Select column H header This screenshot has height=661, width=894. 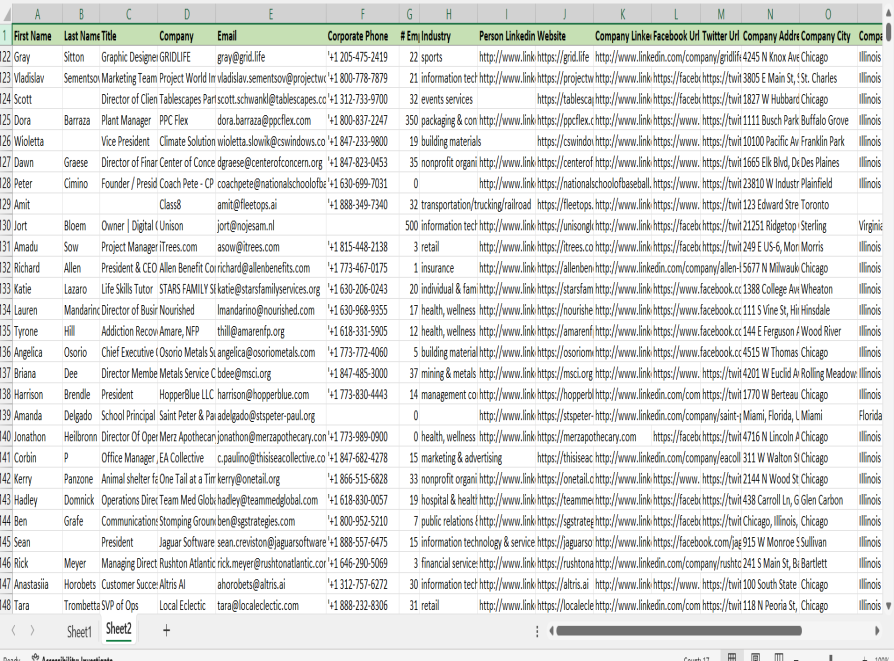(448, 14)
